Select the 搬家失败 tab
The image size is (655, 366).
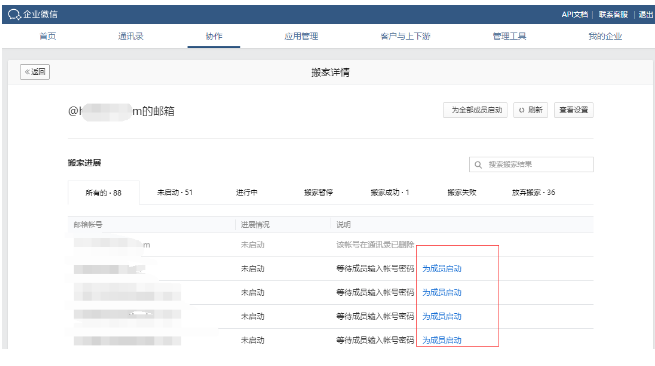(462, 192)
